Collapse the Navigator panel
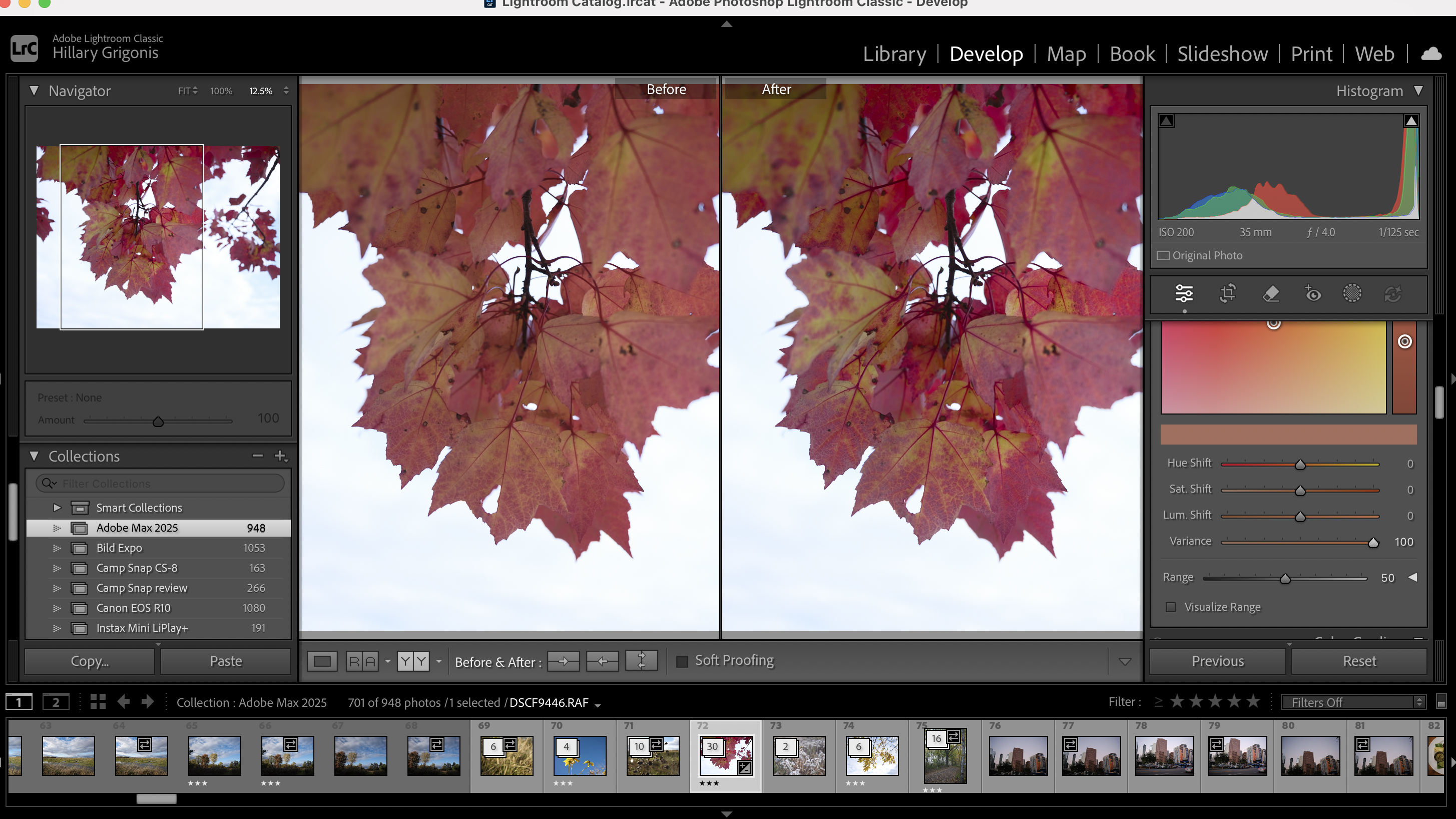 coord(34,91)
